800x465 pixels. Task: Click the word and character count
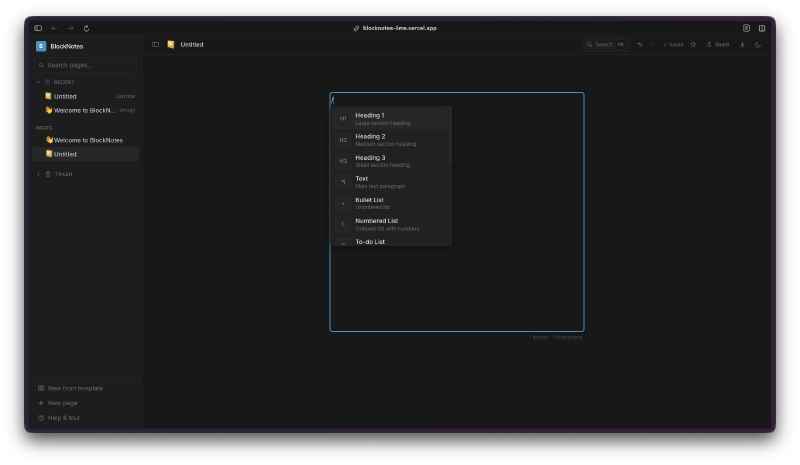click(556, 337)
